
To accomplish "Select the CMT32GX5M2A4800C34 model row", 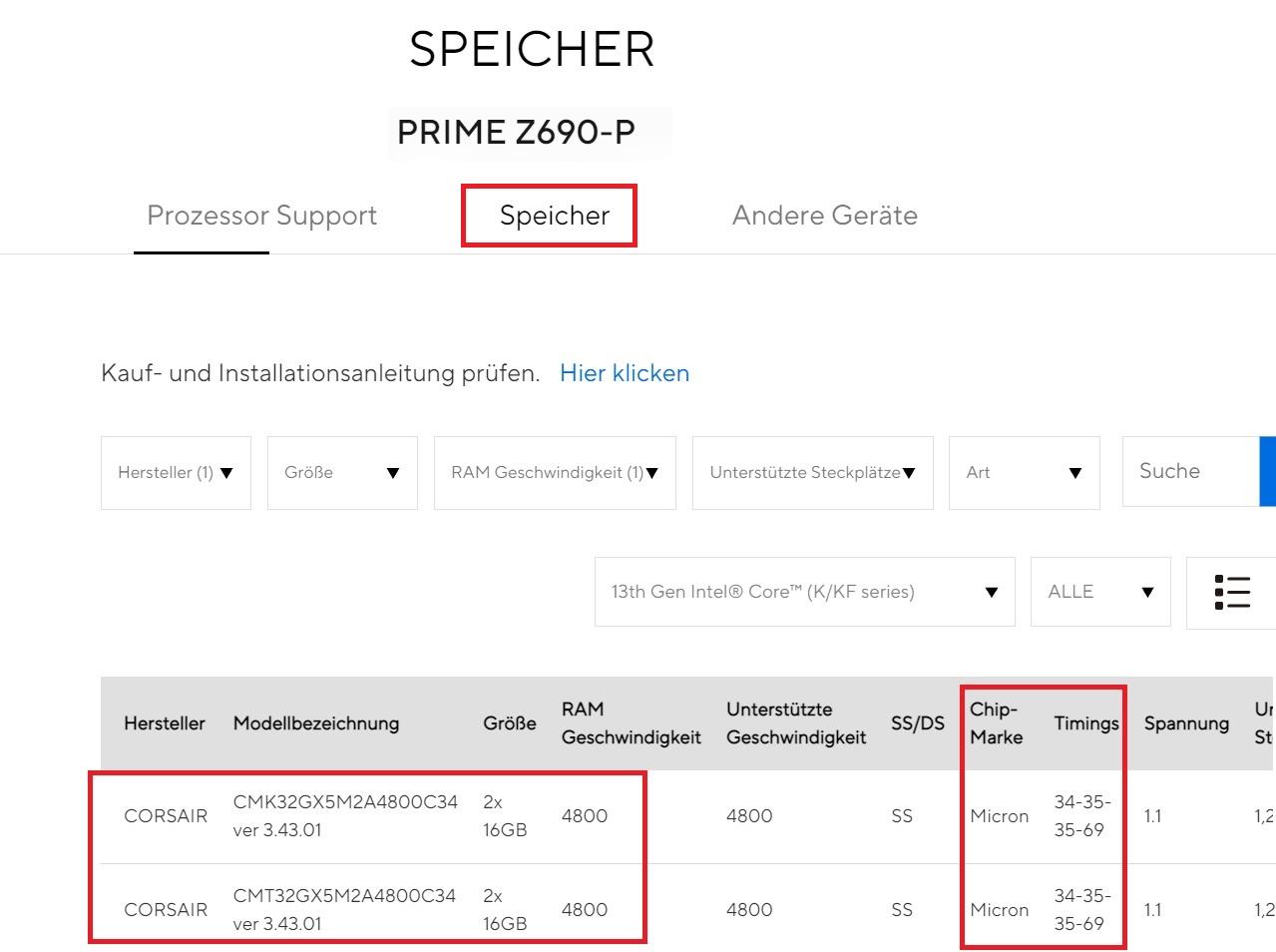I will click(x=344, y=909).
